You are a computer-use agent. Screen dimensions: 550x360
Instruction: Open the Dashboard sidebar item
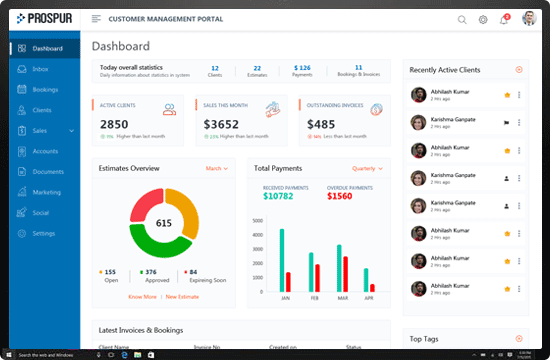[x=45, y=48]
